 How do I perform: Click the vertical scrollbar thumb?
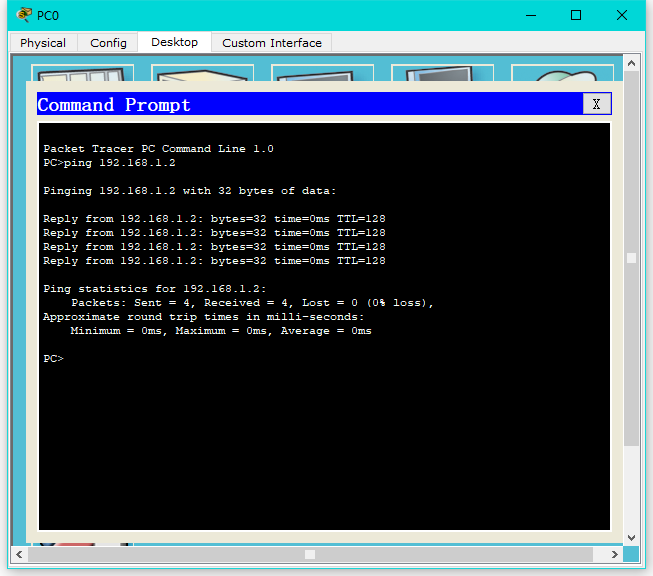point(631,258)
